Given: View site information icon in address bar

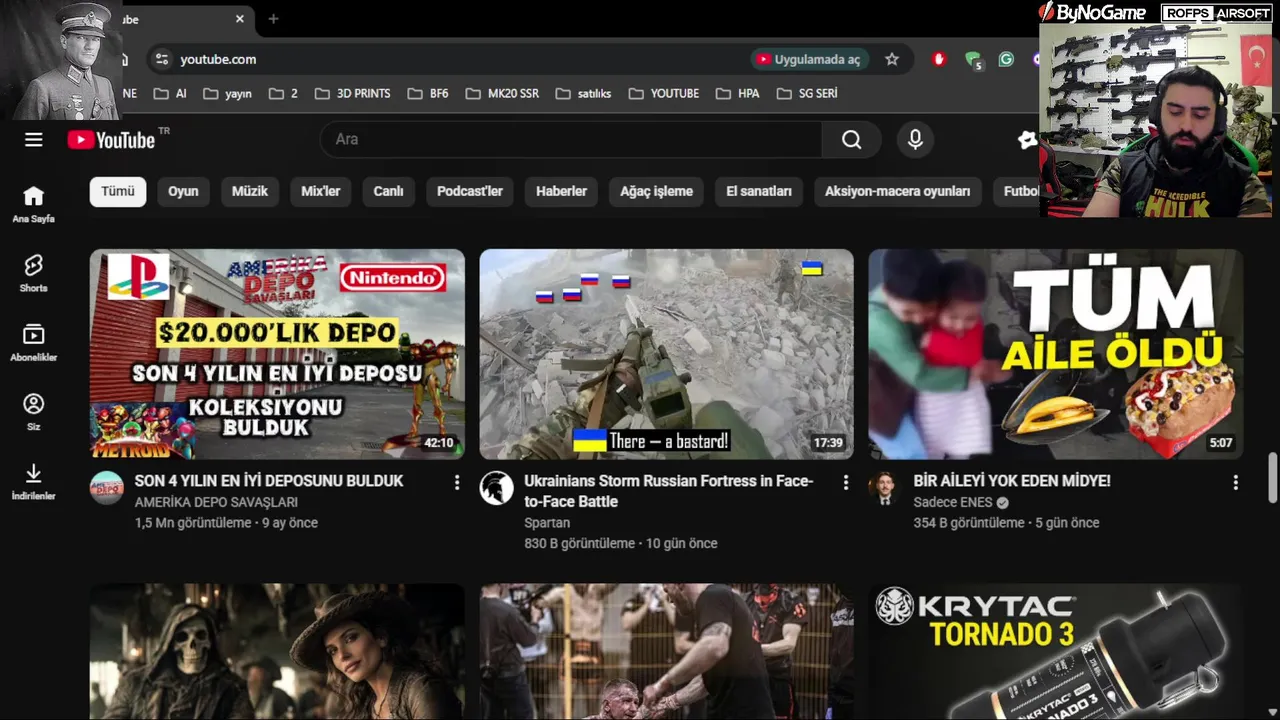Looking at the screenshot, I should point(162,59).
